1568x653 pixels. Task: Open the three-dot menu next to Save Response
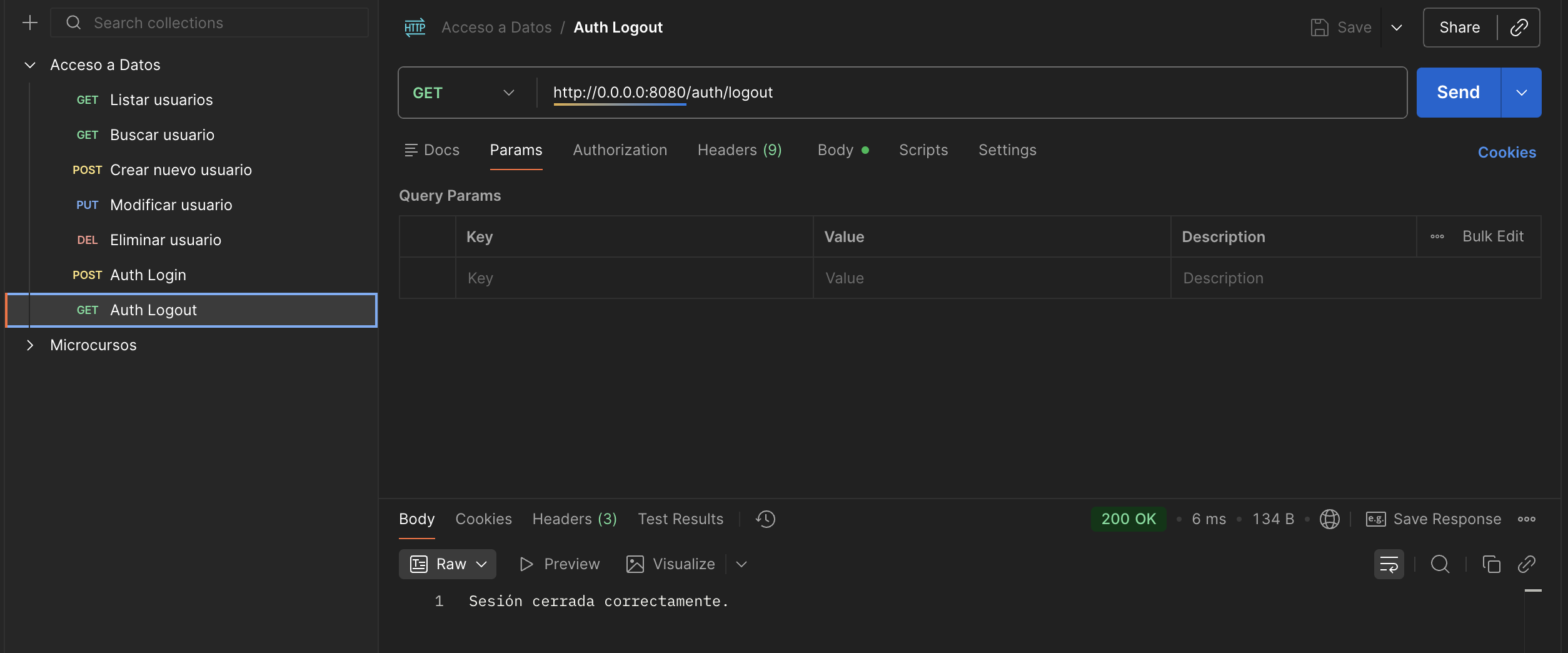[x=1526, y=519]
